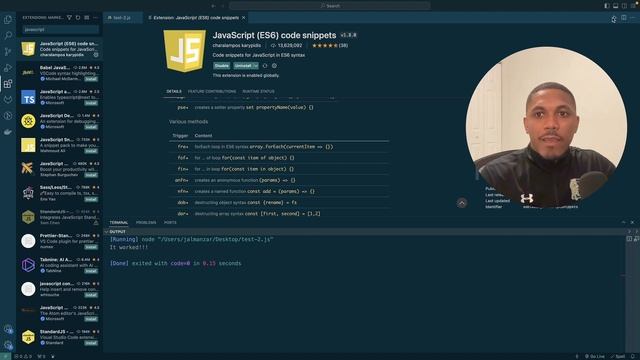Open the Extensions view in activity bar
Viewport: 640px width, 360px height.
coord(8,84)
